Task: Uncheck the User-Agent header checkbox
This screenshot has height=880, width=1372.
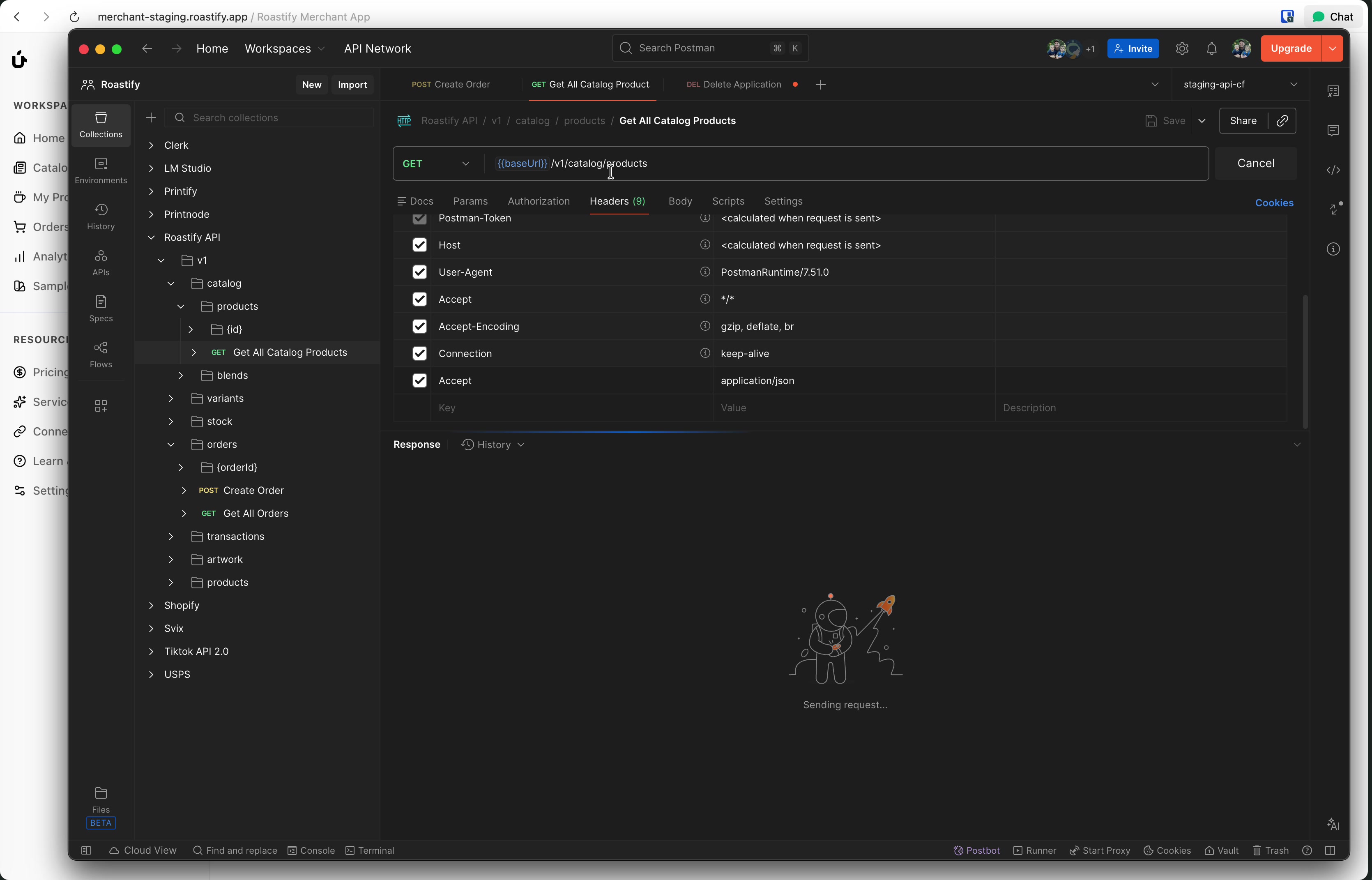Action: point(419,272)
